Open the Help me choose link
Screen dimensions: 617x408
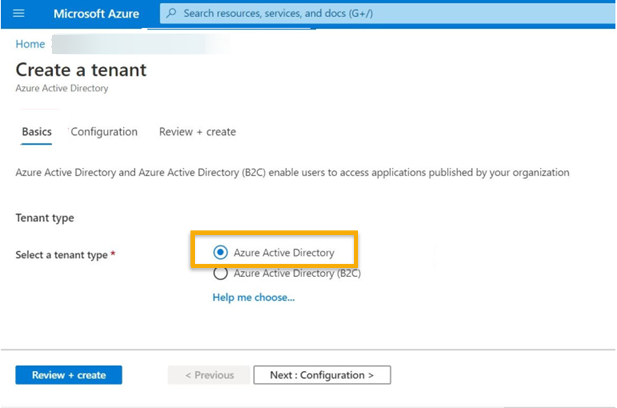(x=253, y=297)
